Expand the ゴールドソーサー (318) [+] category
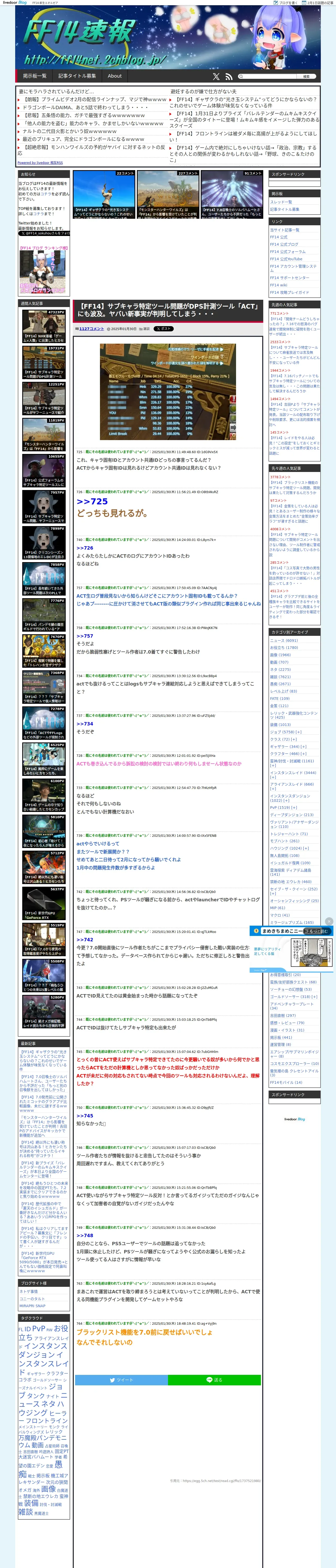The width and height of the screenshot is (336, 1568). (x=294, y=997)
